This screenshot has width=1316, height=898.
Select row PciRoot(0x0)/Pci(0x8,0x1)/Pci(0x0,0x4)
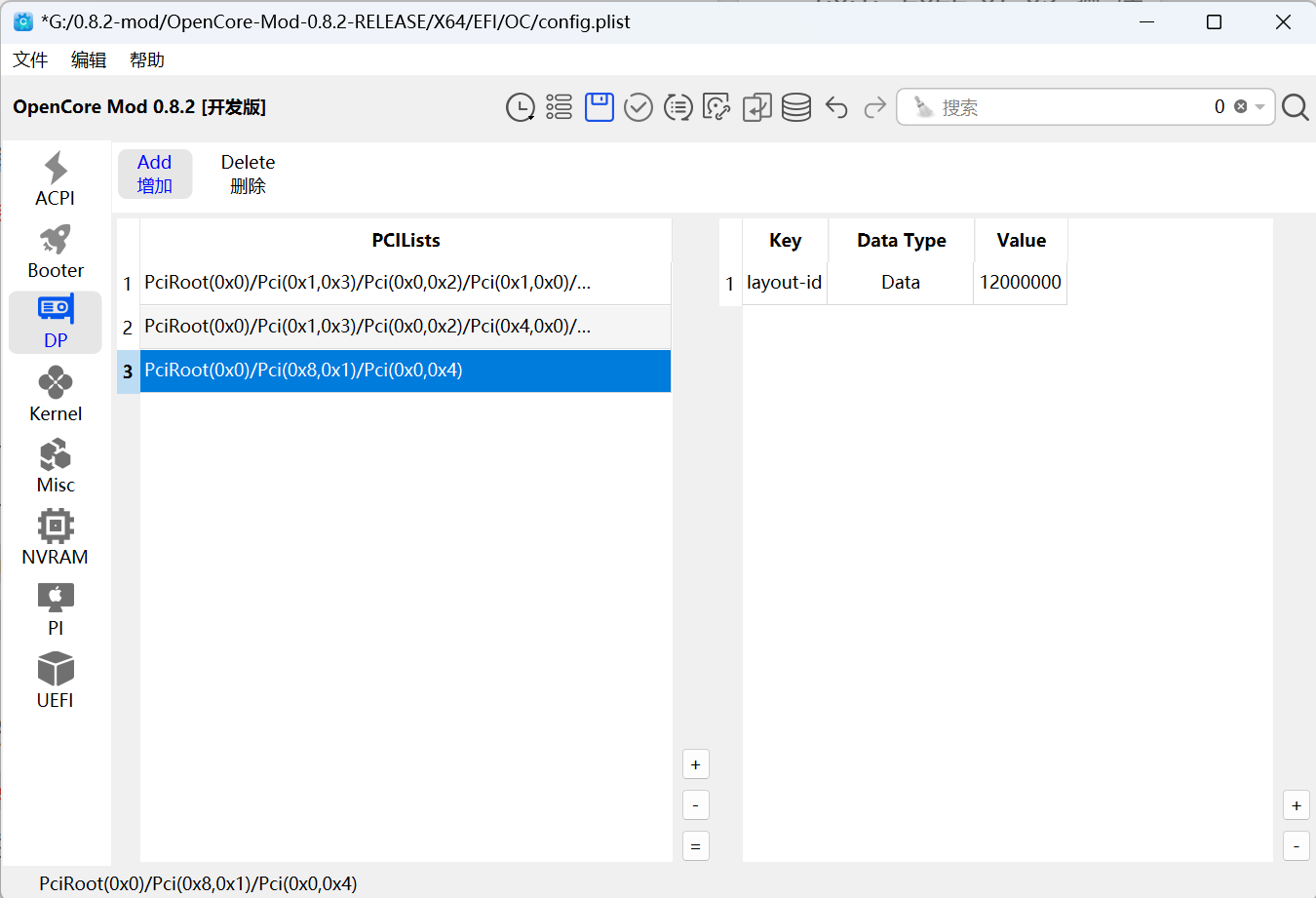[406, 371]
